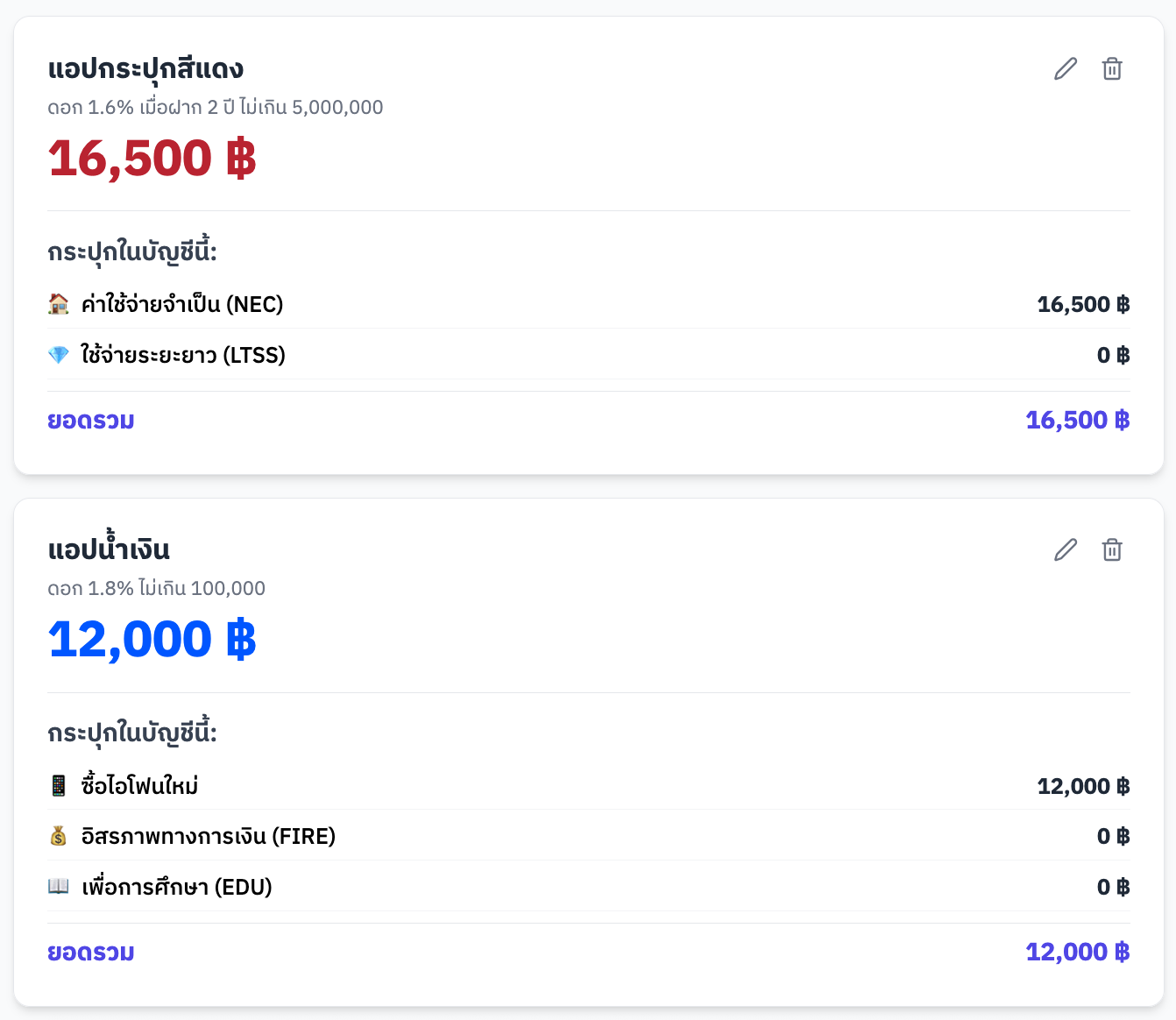Click the book icon beside เพื่อการศึกษา (EDU)
The width and height of the screenshot is (1176, 1020).
click(x=59, y=887)
